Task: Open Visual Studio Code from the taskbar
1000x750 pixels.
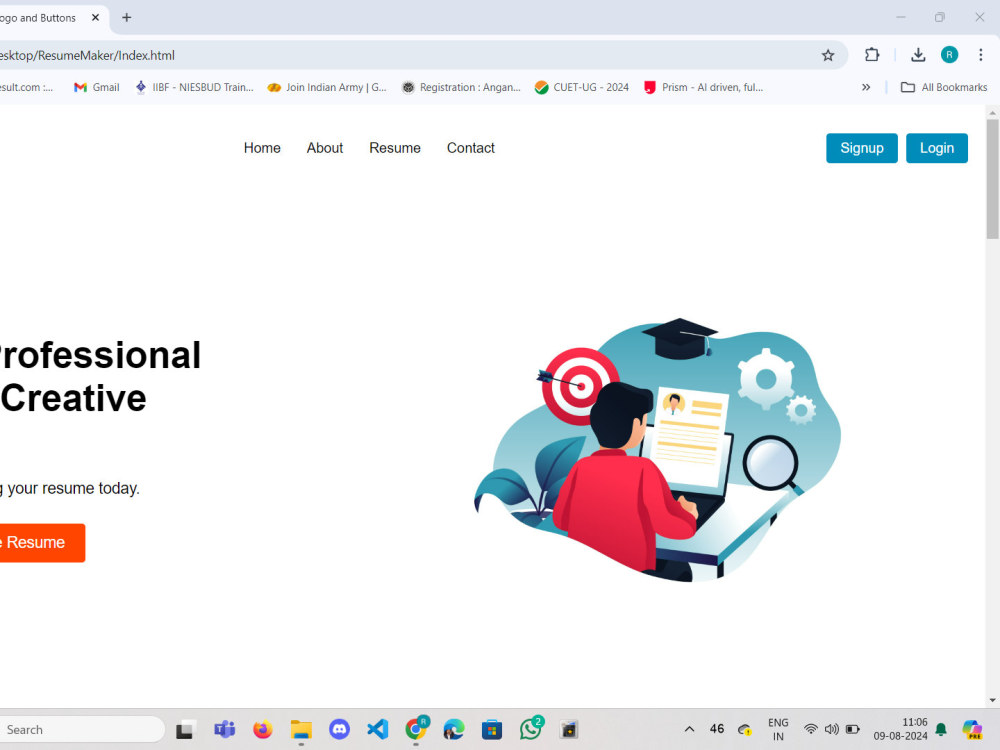Action: [378, 729]
